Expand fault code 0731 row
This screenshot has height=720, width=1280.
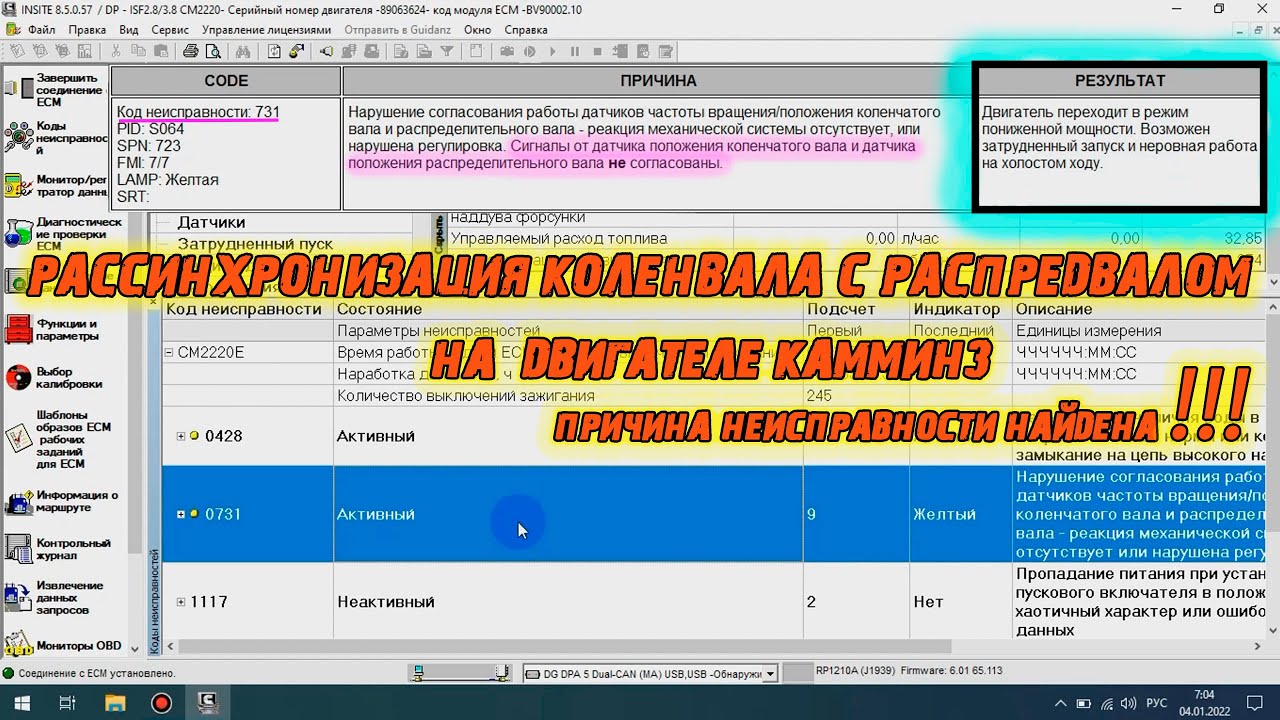pyautogui.click(x=181, y=514)
